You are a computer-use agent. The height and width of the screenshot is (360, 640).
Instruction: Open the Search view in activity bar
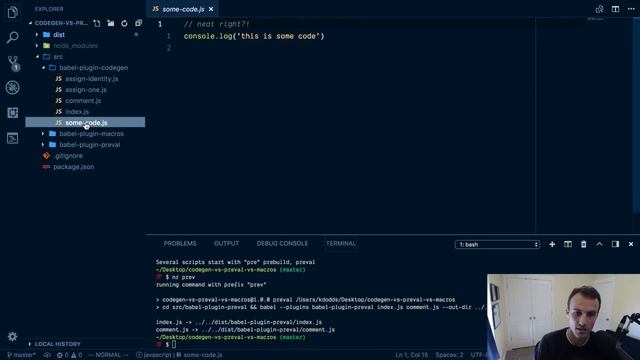(12, 38)
